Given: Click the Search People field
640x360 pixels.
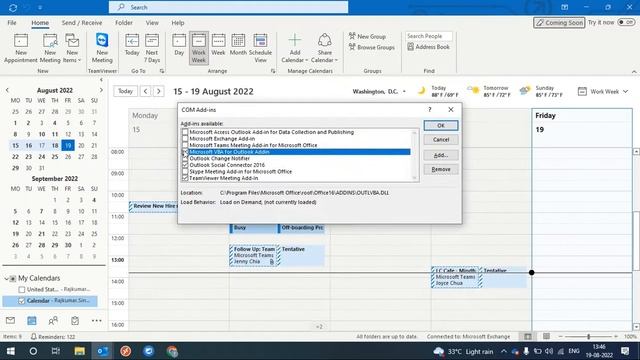Looking at the screenshot, I should click(x=429, y=36).
